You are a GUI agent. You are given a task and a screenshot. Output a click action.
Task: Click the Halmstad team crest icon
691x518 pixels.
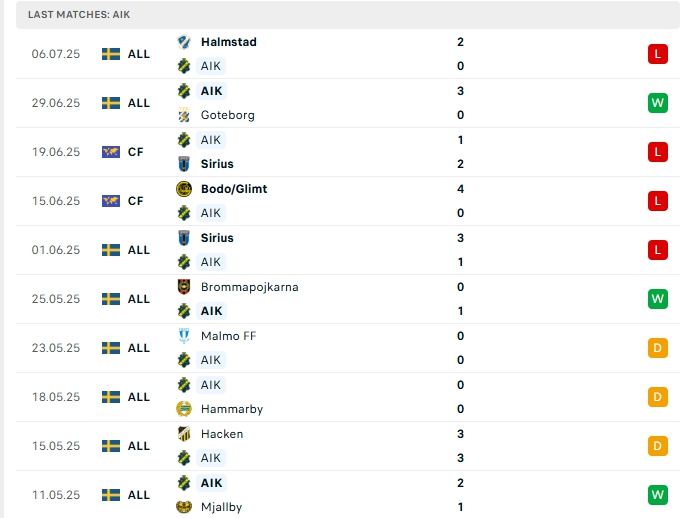184,42
